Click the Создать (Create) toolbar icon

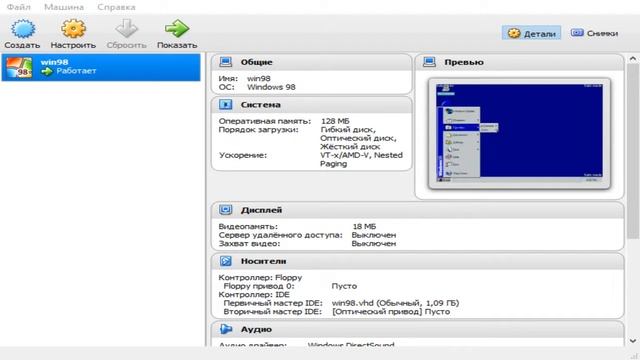tap(22, 29)
